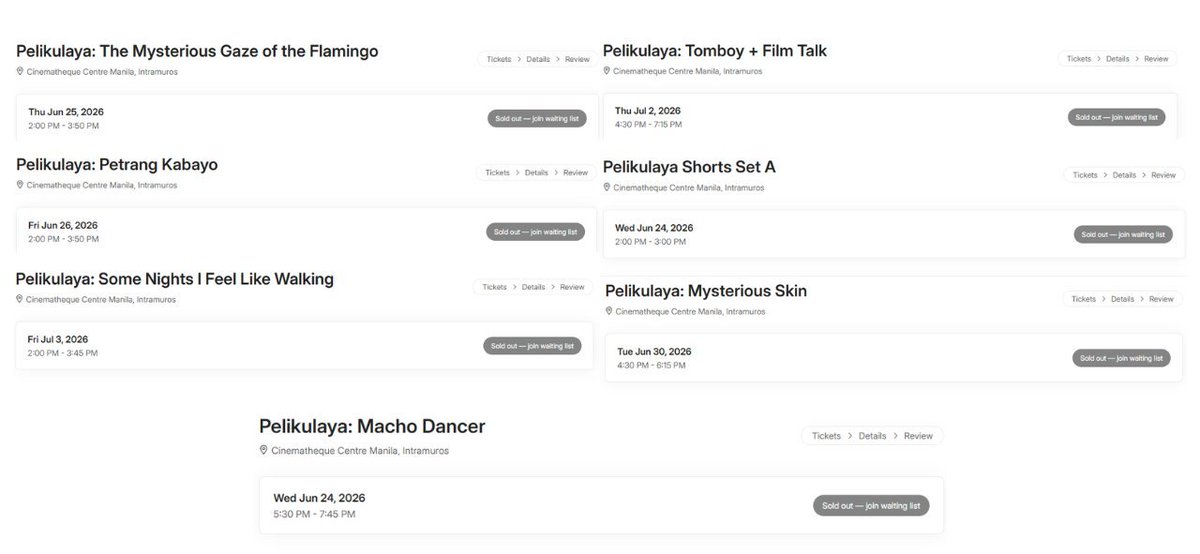The height and width of the screenshot is (554, 1200).
Task: Click the time '2:00 PM - 3:45 PM'
Action: pos(63,353)
